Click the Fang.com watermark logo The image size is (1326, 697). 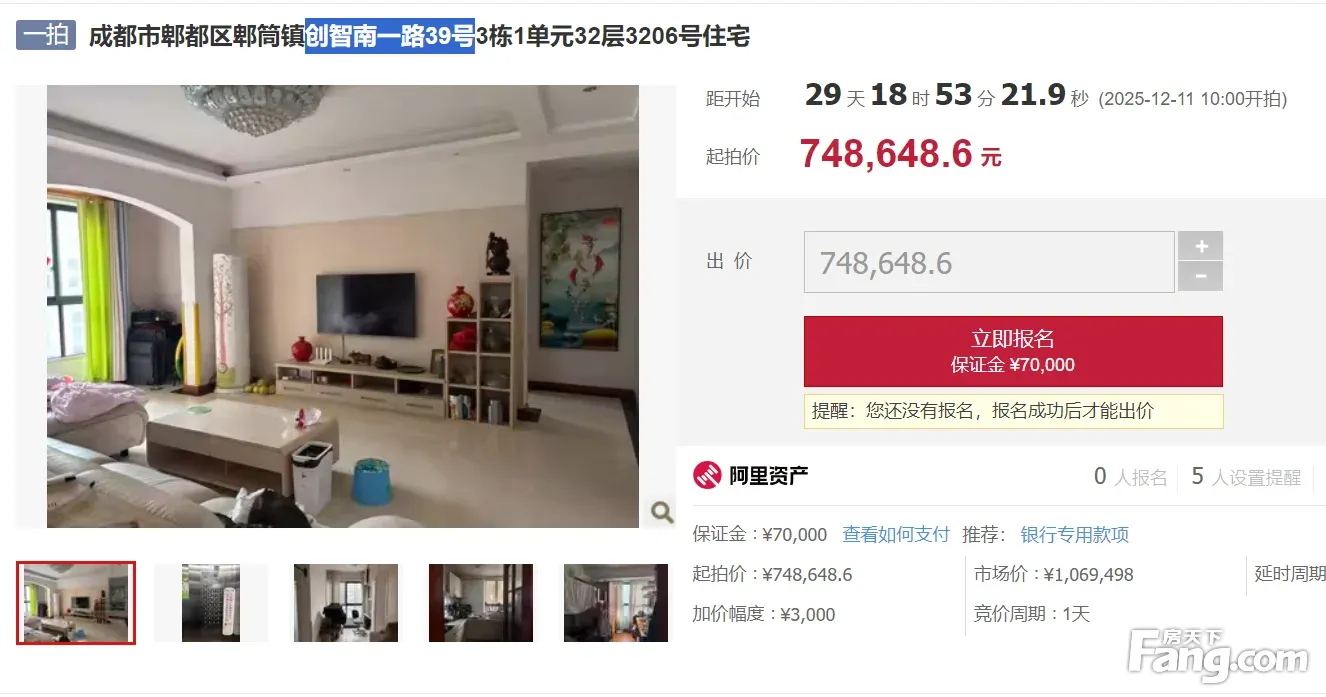1218,654
